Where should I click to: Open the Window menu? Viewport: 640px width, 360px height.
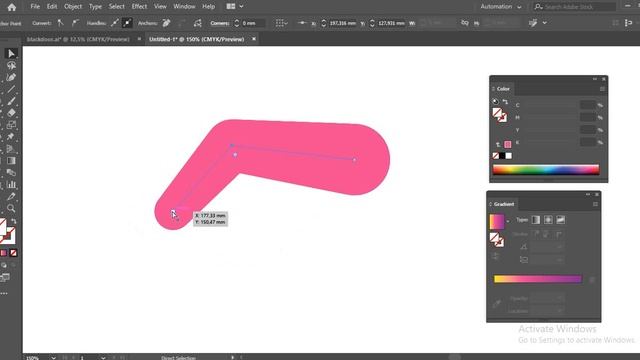tap(184, 7)
